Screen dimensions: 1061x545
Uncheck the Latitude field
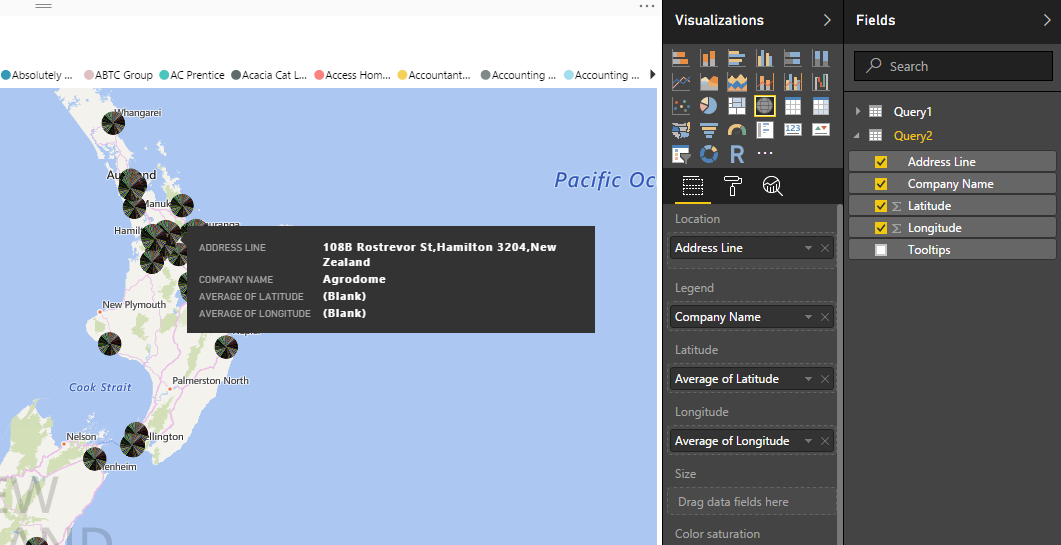coord(881,206)
